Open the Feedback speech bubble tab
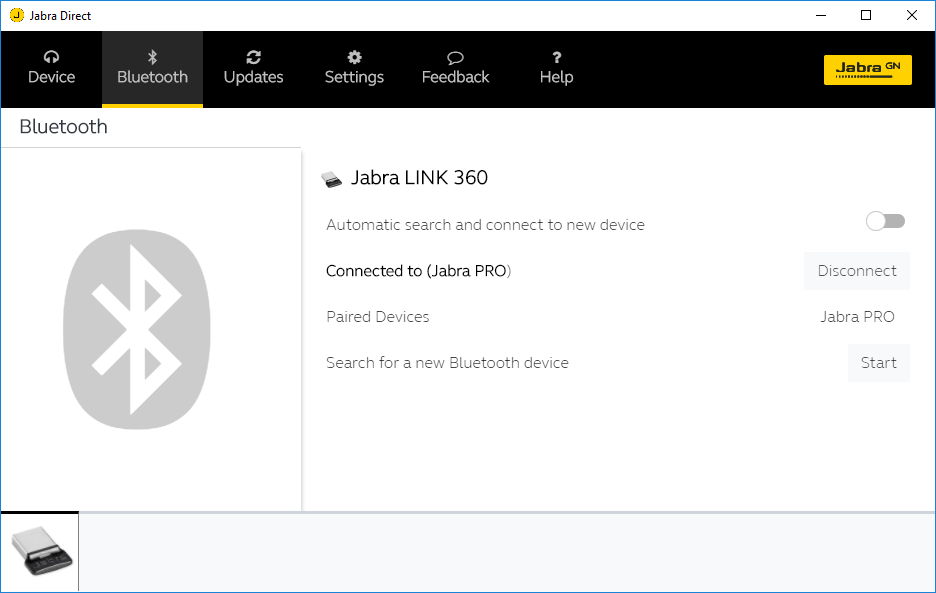 [x=455, y=68]
